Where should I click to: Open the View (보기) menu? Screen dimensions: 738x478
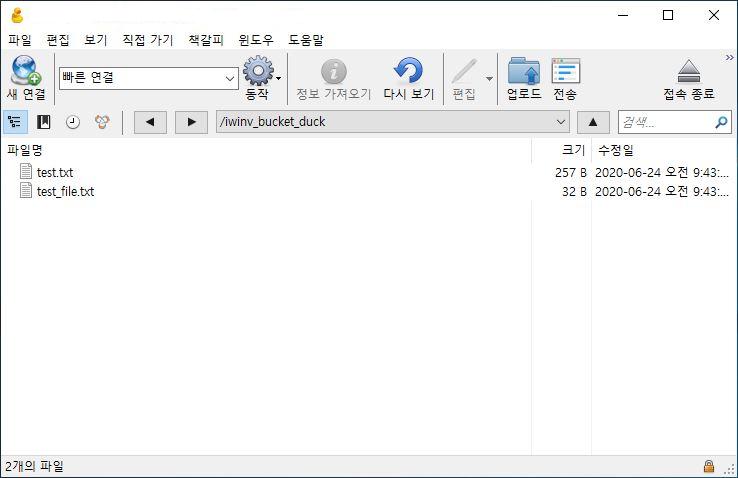coord(96,40)
